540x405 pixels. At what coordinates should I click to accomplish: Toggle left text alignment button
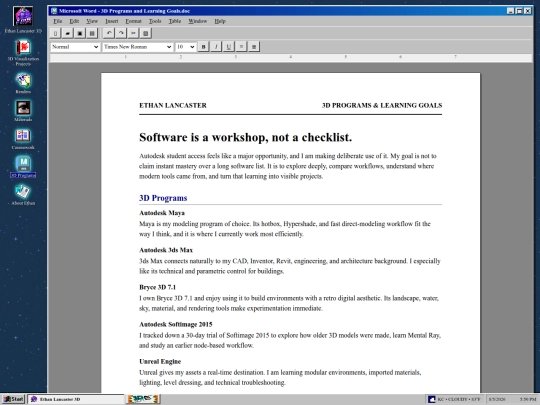pyautogui.click(x=241, y=46)
